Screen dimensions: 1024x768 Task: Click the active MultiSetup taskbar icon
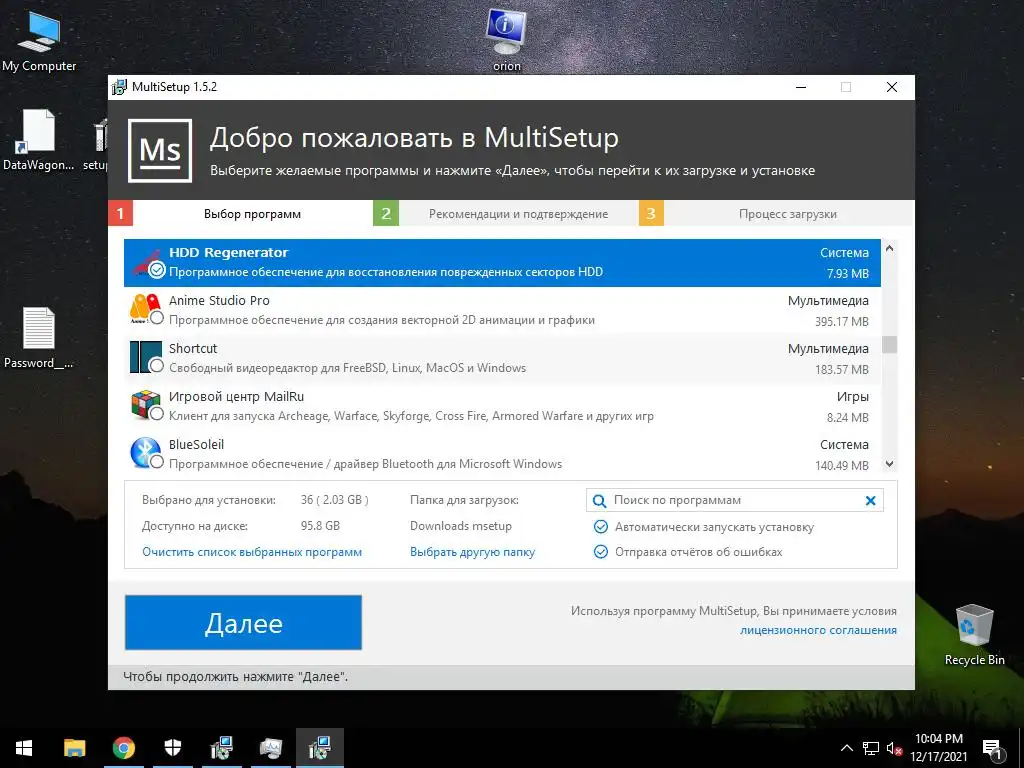pyautogui.click(x=319, y=748)
